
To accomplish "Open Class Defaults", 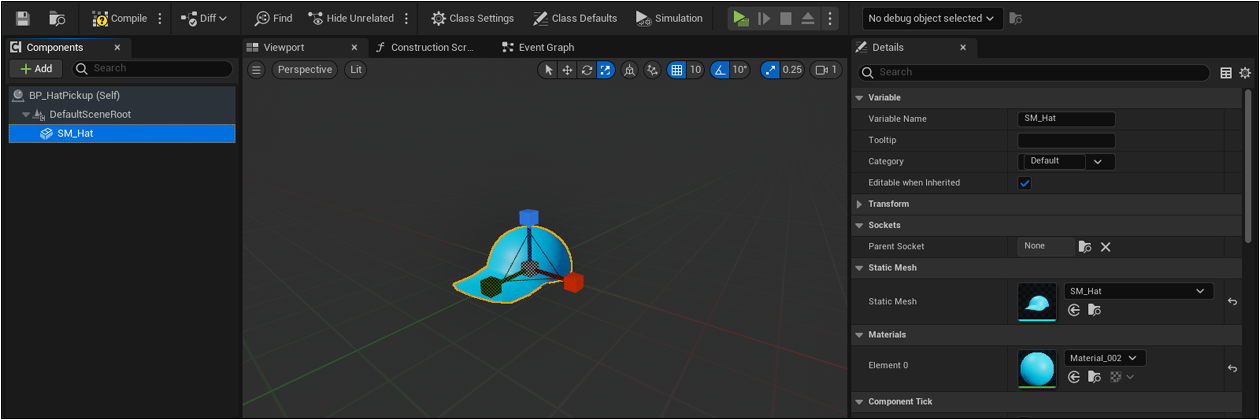I will point(575,18).
